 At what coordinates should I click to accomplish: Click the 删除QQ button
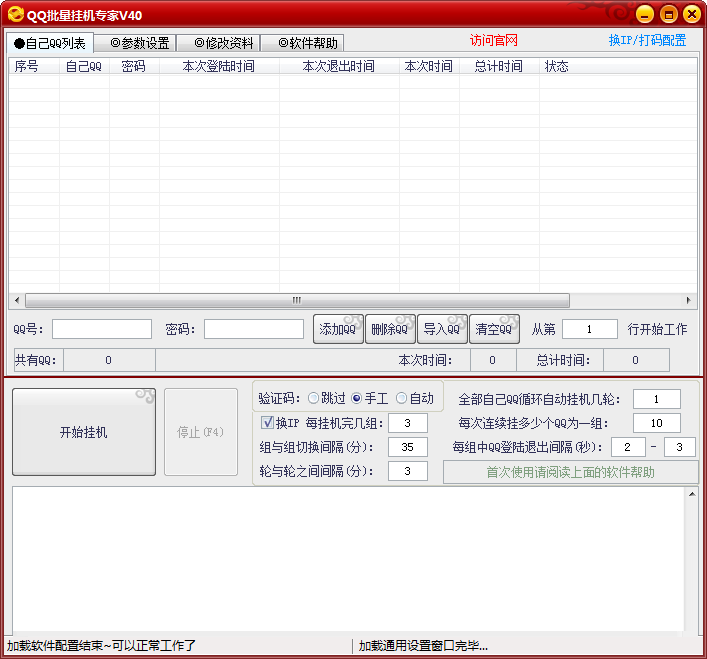coord(390,329)
